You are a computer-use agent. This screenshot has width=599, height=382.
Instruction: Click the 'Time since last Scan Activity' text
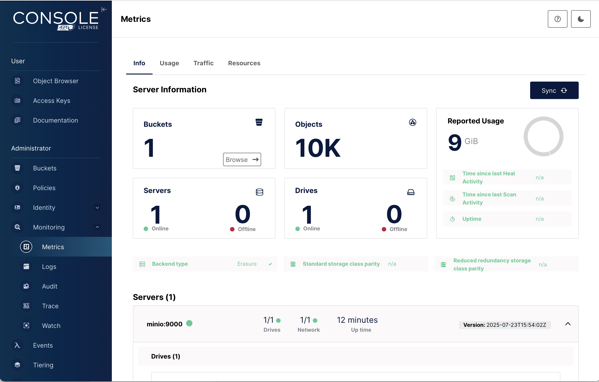(x=489, y=198)
